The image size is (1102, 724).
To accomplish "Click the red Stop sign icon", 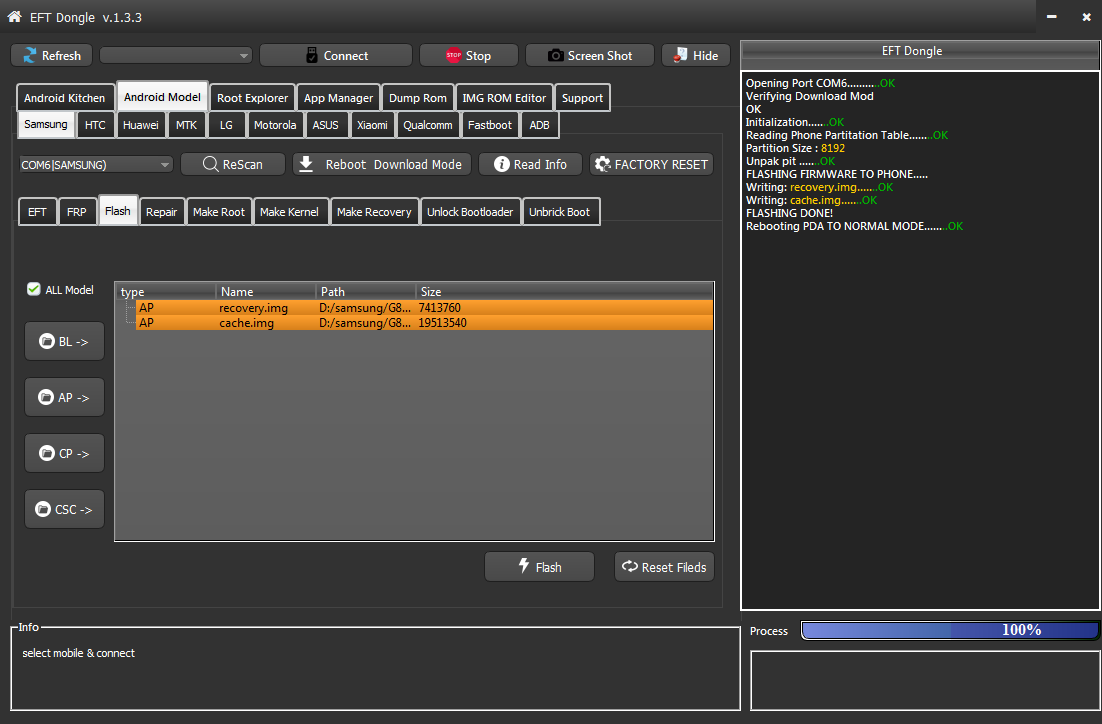I will click(453, 55).
